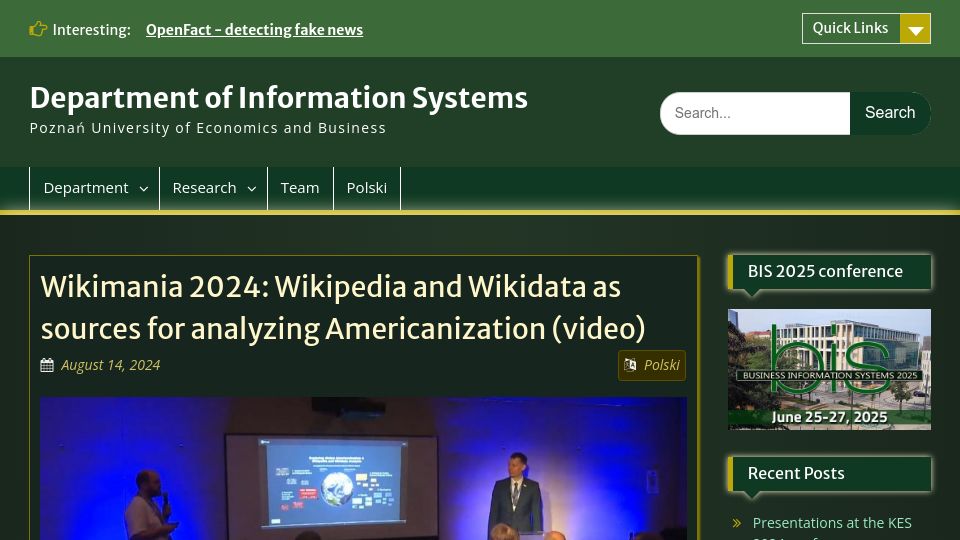Expand the Department submenu chevron
960x540 pixels.
click(x=144, y=189)
